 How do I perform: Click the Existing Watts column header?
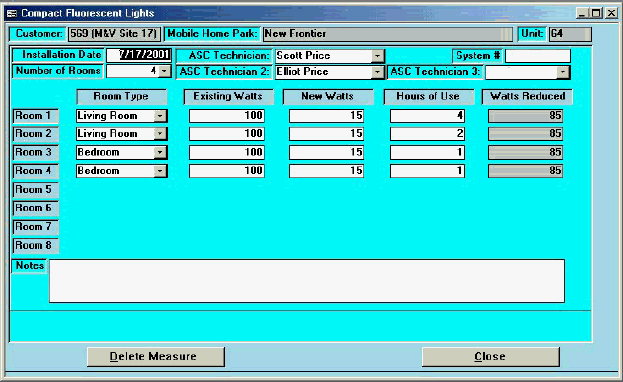[228, 97]
